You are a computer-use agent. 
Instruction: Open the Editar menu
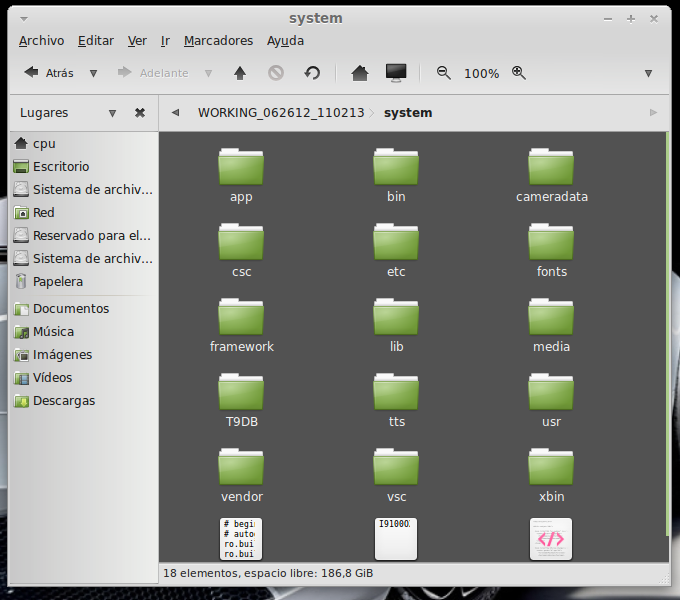pos(96,41)
